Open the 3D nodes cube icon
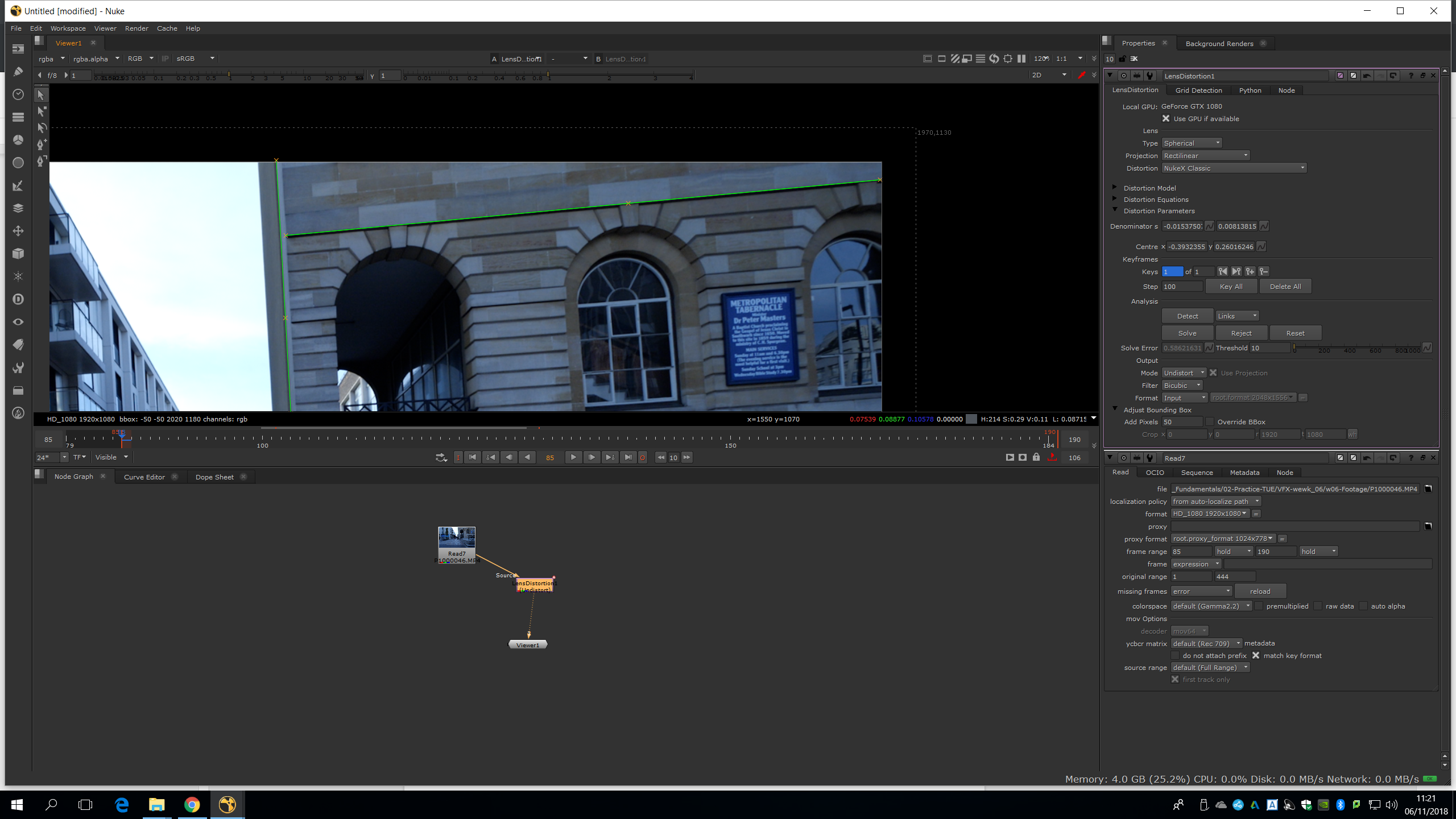 18,254
